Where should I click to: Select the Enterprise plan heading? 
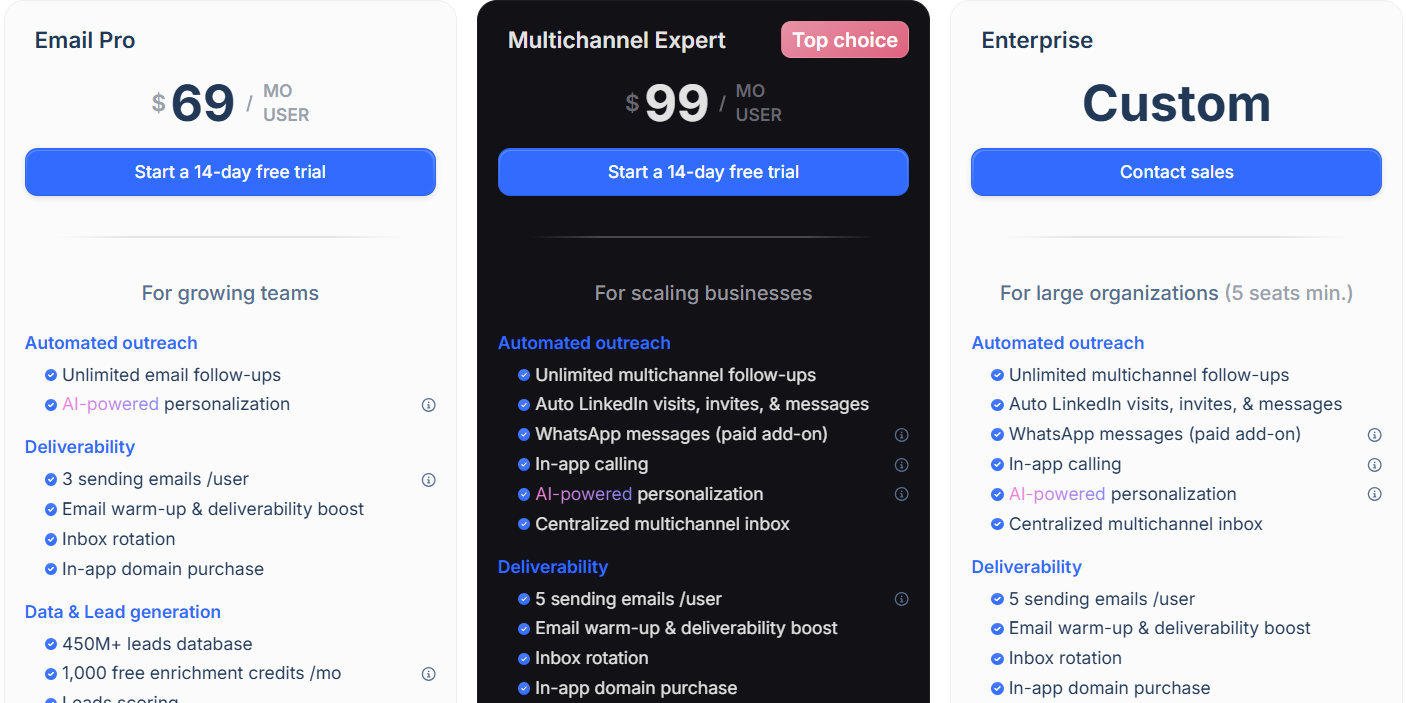click(1036, 41)
